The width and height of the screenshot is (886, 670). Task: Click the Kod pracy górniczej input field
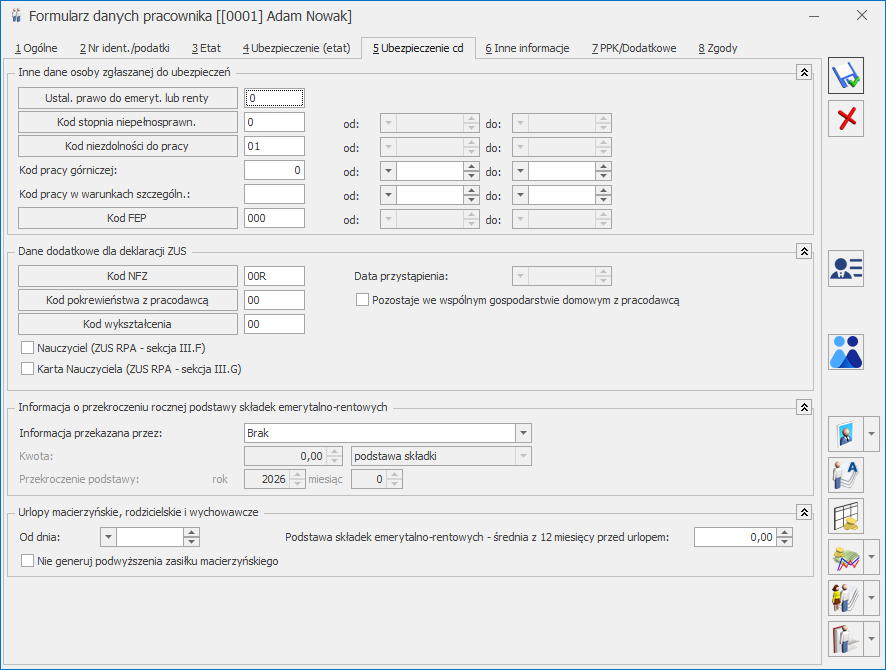coord(274,170)
